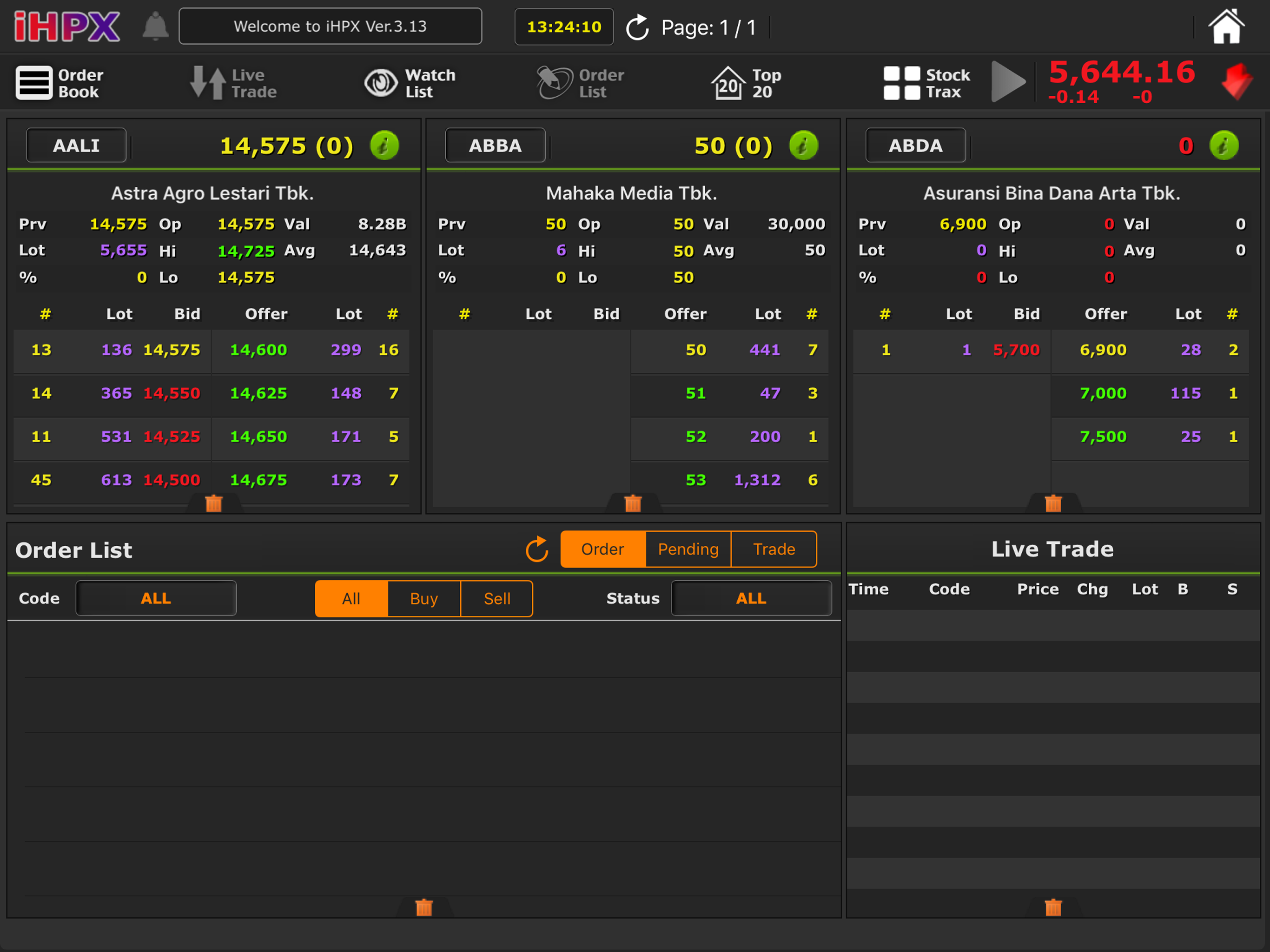The image size is (1270, 952).
Task: Change the ABDA stock code box
Action: [915, 145]
